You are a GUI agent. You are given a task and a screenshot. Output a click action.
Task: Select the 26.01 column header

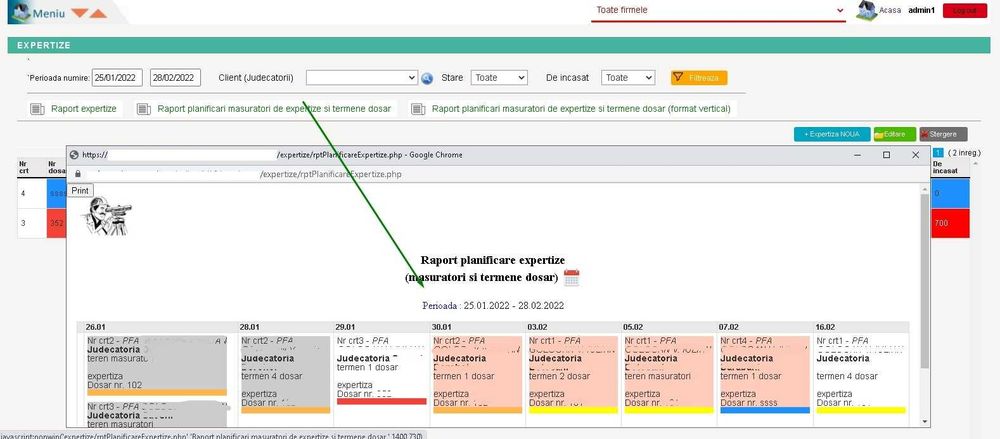click(95, 327)
